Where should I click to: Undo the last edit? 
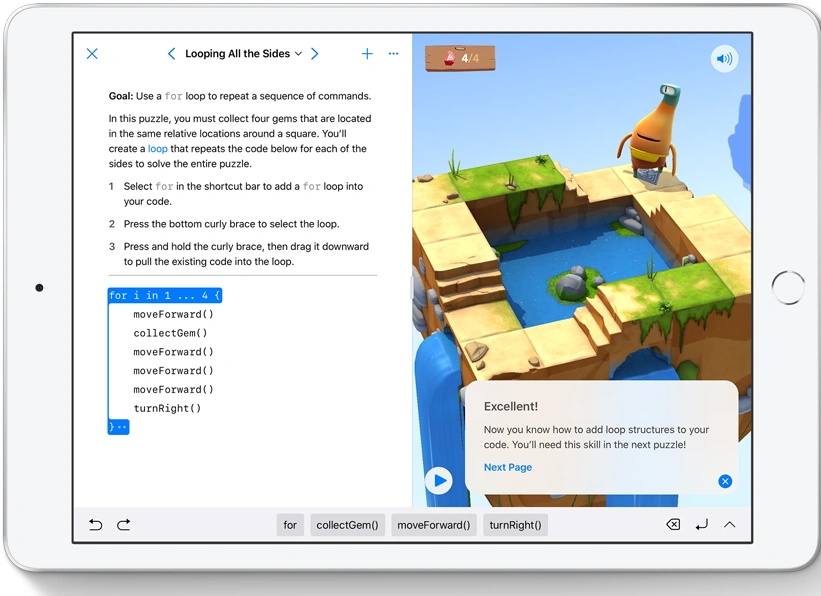95,525
